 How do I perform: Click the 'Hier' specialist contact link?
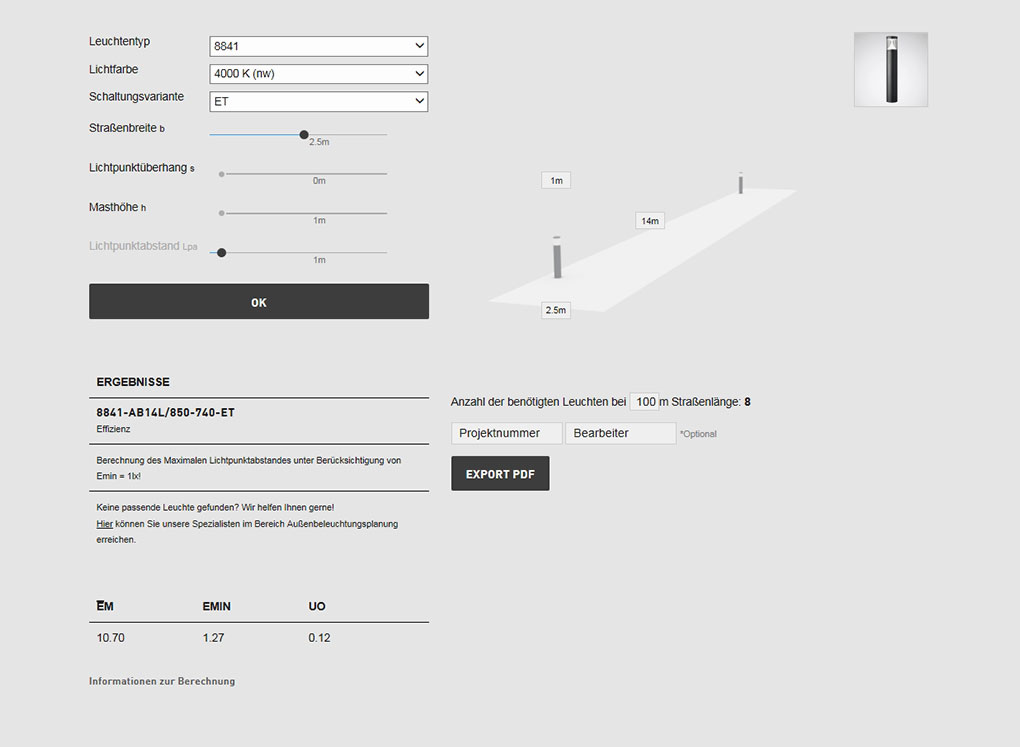104,524
